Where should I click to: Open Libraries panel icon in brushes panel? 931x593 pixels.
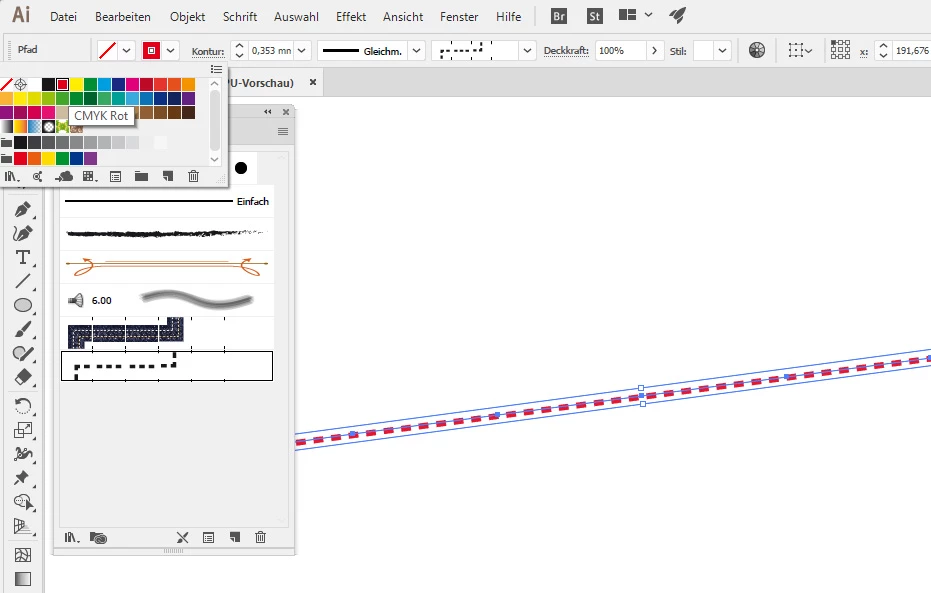pos(99,538)
